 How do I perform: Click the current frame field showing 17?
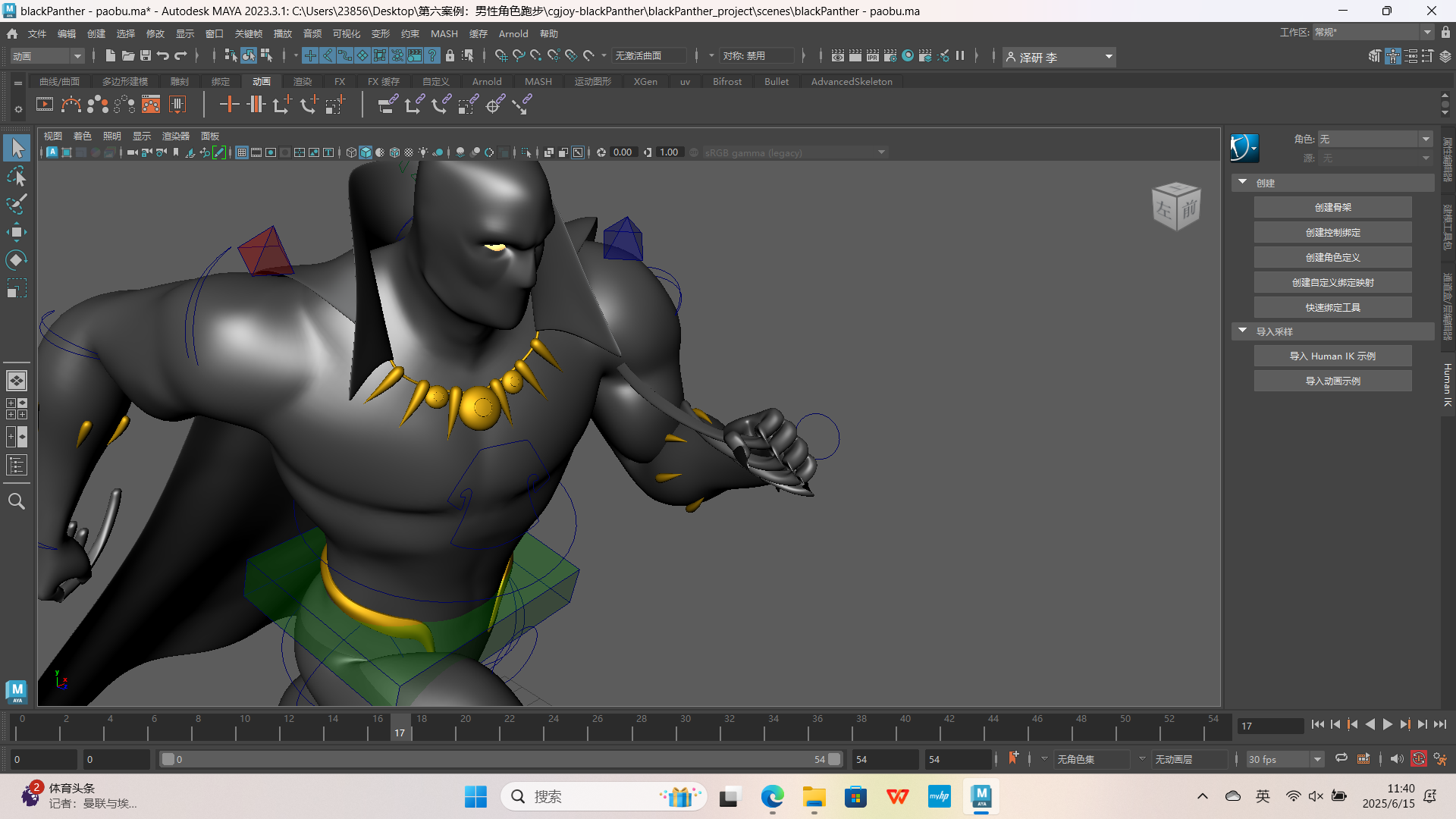tap(1271, 726)
